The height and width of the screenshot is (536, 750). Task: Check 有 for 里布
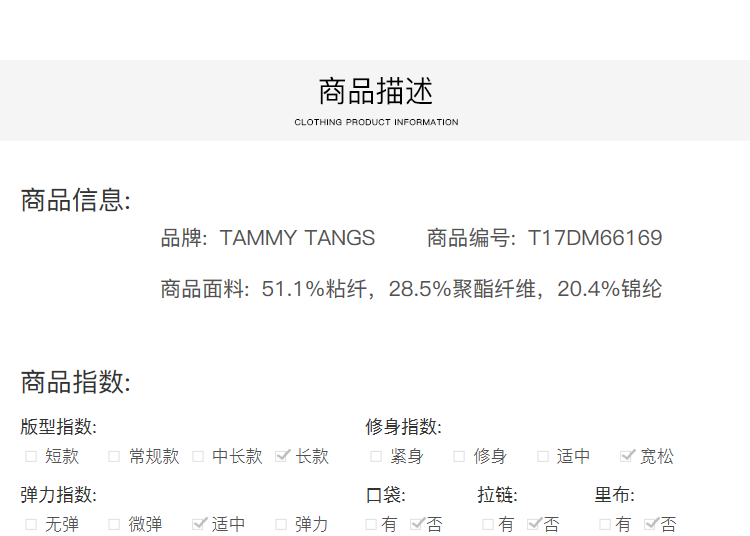point(605,523)
